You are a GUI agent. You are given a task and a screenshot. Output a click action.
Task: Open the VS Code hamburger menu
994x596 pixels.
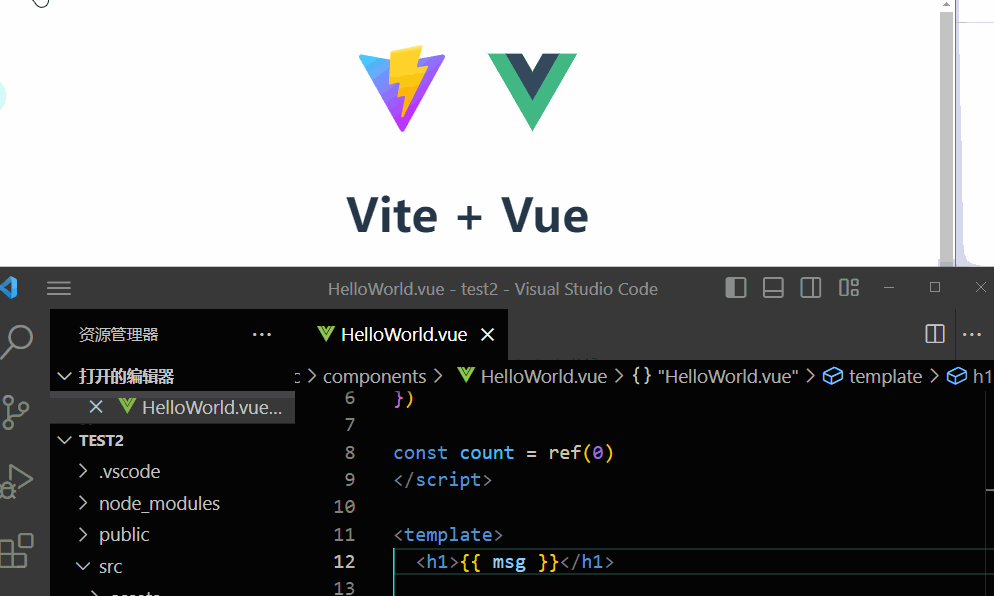59,288
